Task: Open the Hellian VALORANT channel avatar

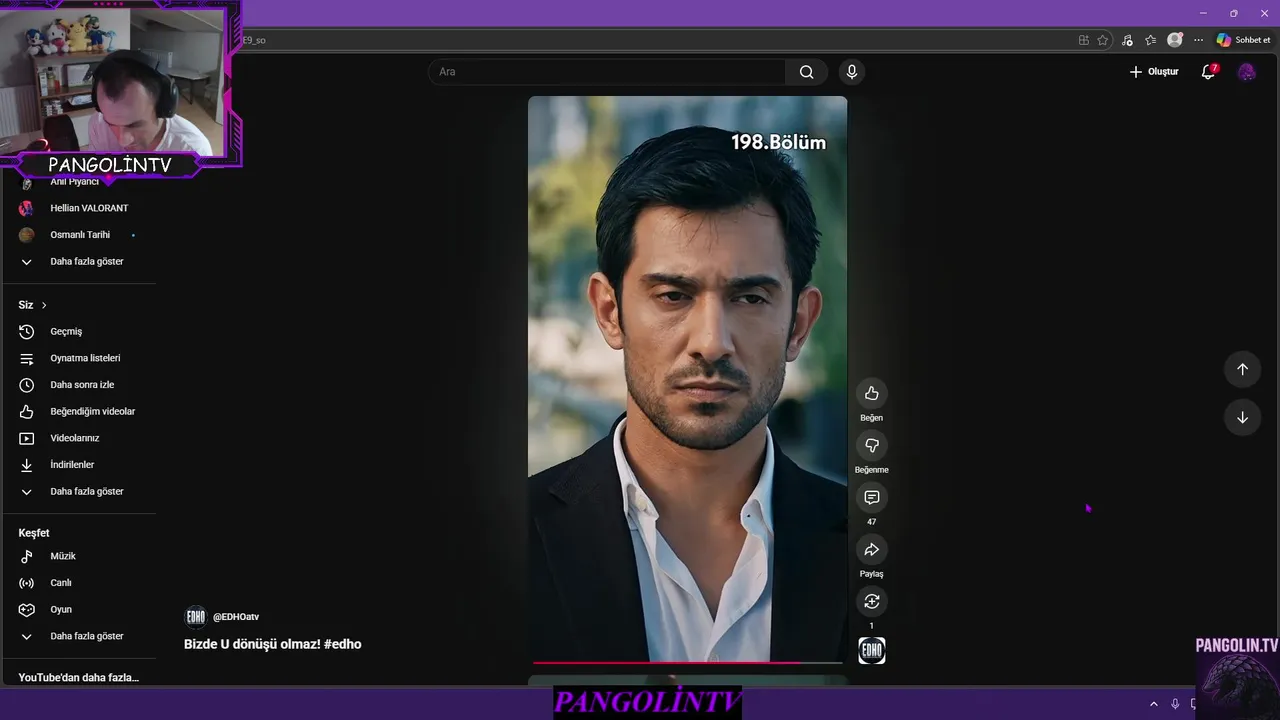Action: coord(27,208)
